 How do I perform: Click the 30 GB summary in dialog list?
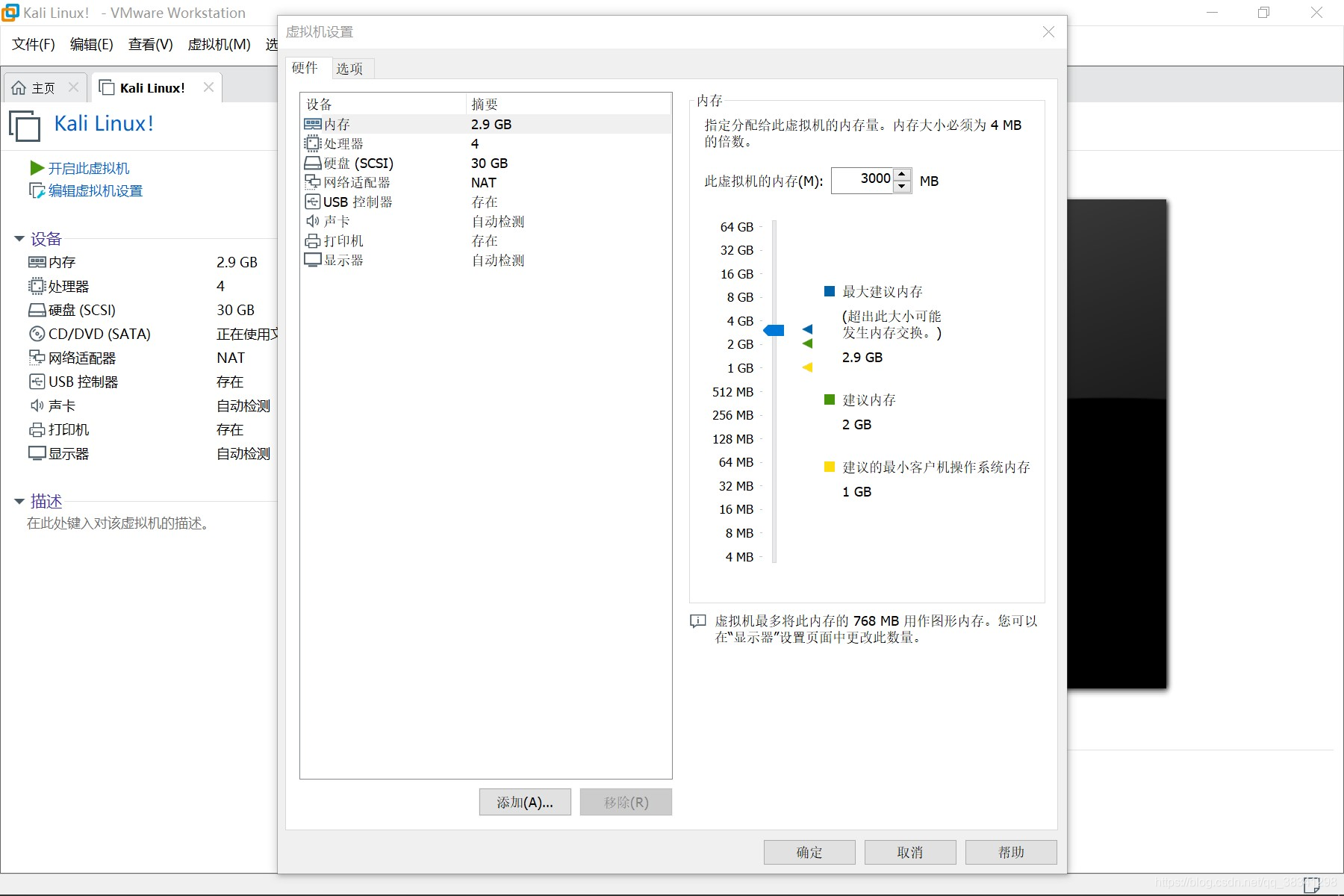[x=490, y=163]
